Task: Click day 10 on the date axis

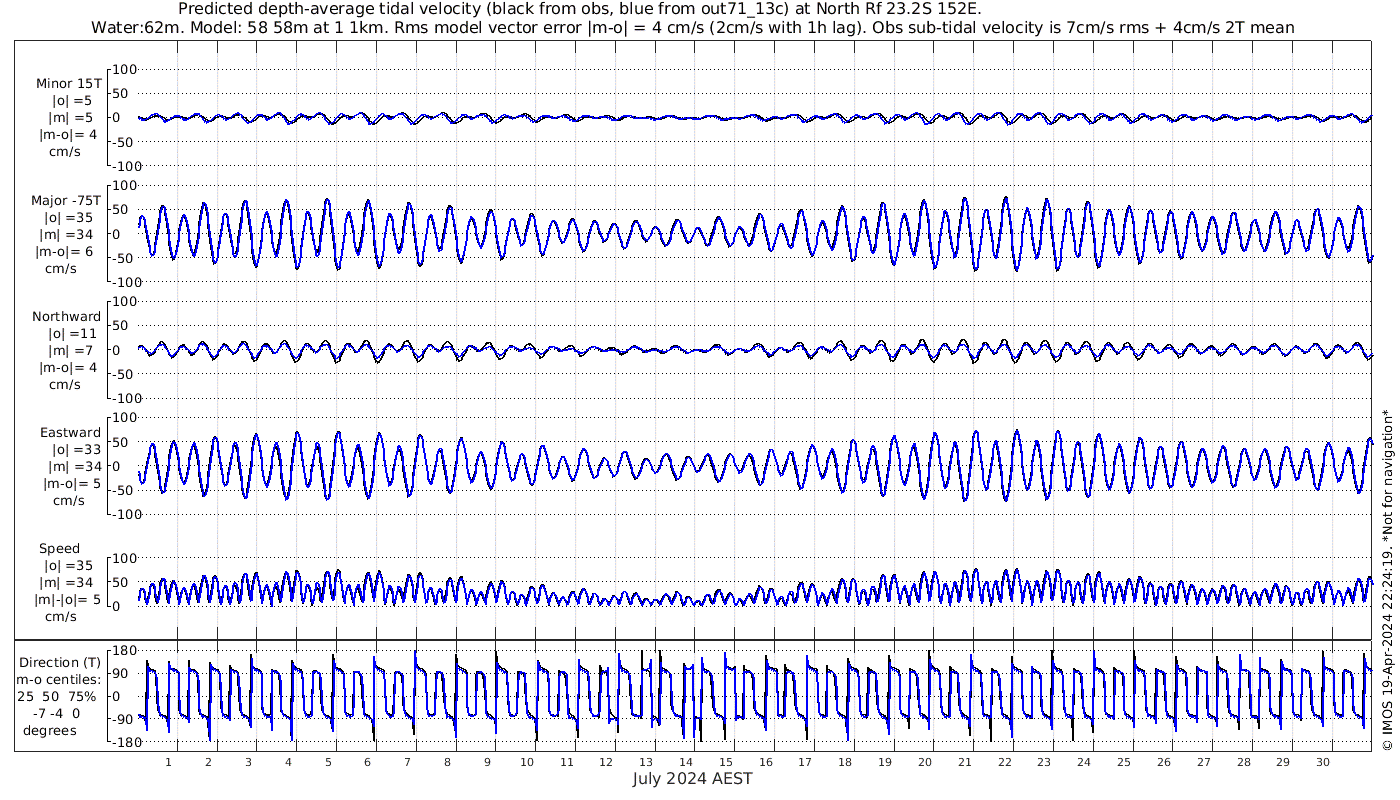Action: point(527,762)
